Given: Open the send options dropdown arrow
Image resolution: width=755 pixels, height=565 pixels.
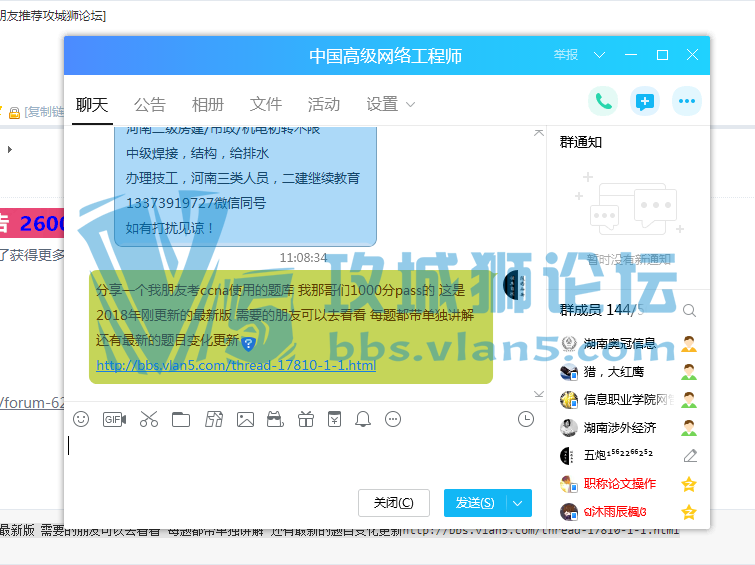Looking at the screenshot, I should (x=518, y=503).
